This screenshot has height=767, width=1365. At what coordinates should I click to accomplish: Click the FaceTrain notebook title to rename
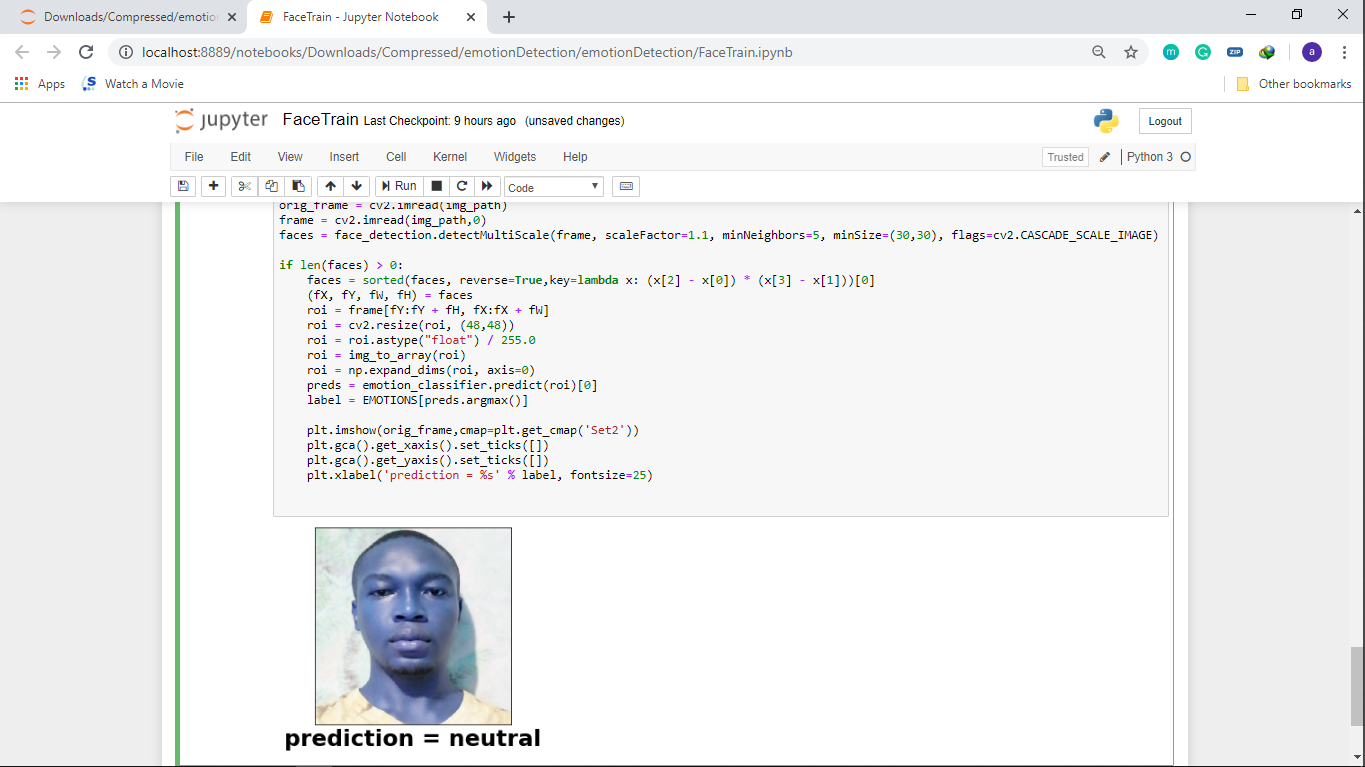click(320, 120)
